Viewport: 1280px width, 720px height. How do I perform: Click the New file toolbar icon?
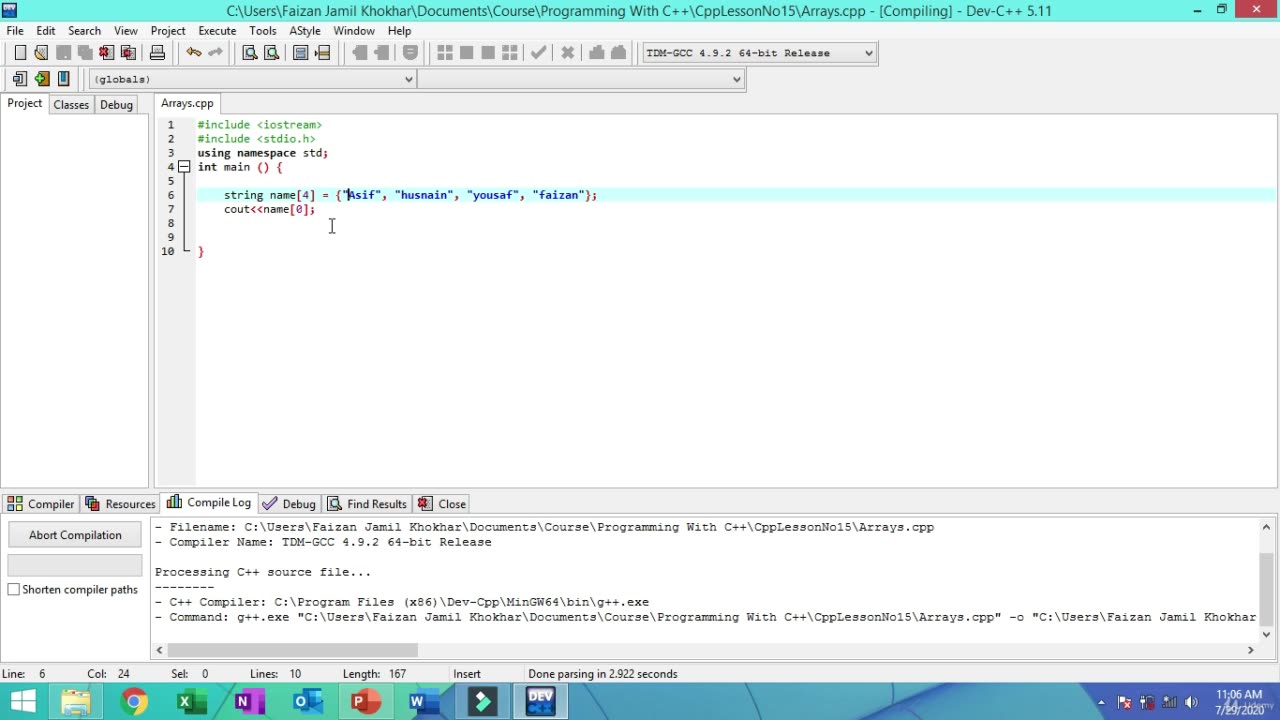coord(20,53)
